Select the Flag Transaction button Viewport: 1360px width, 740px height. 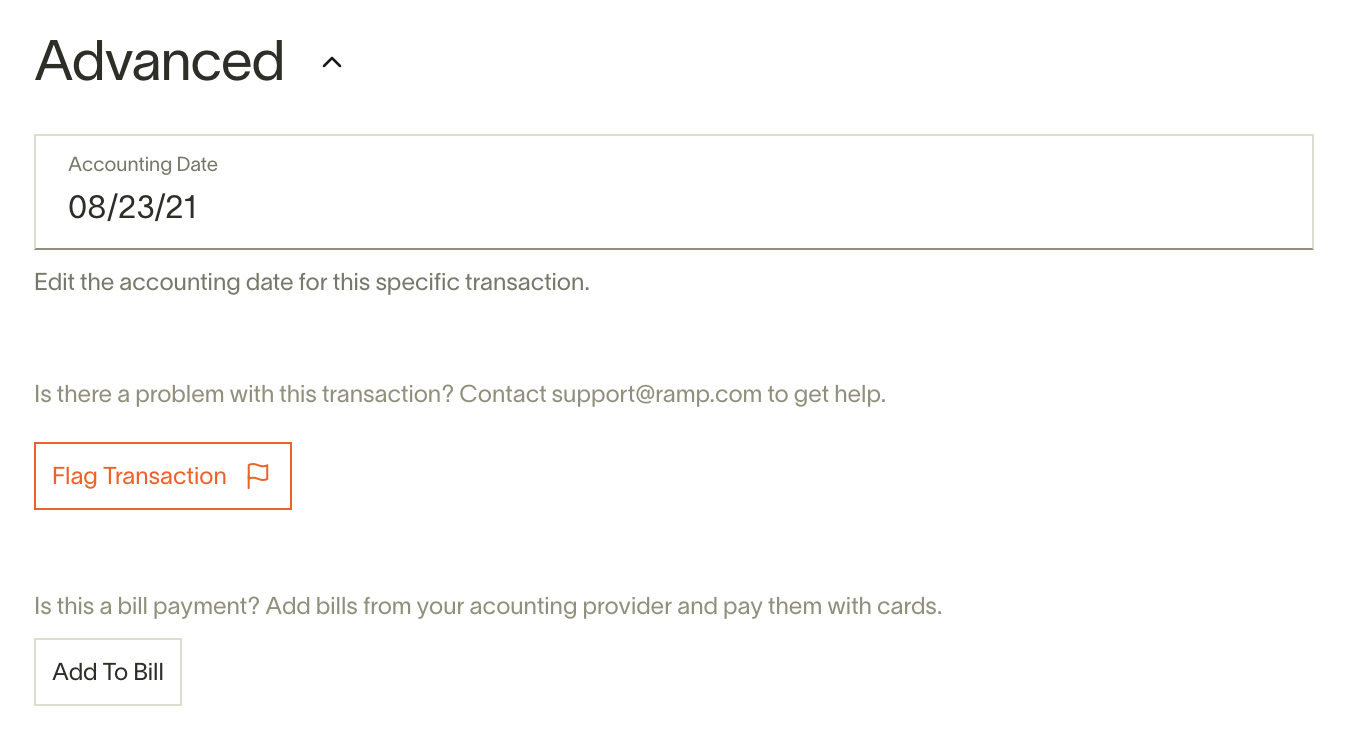[163, 476]
